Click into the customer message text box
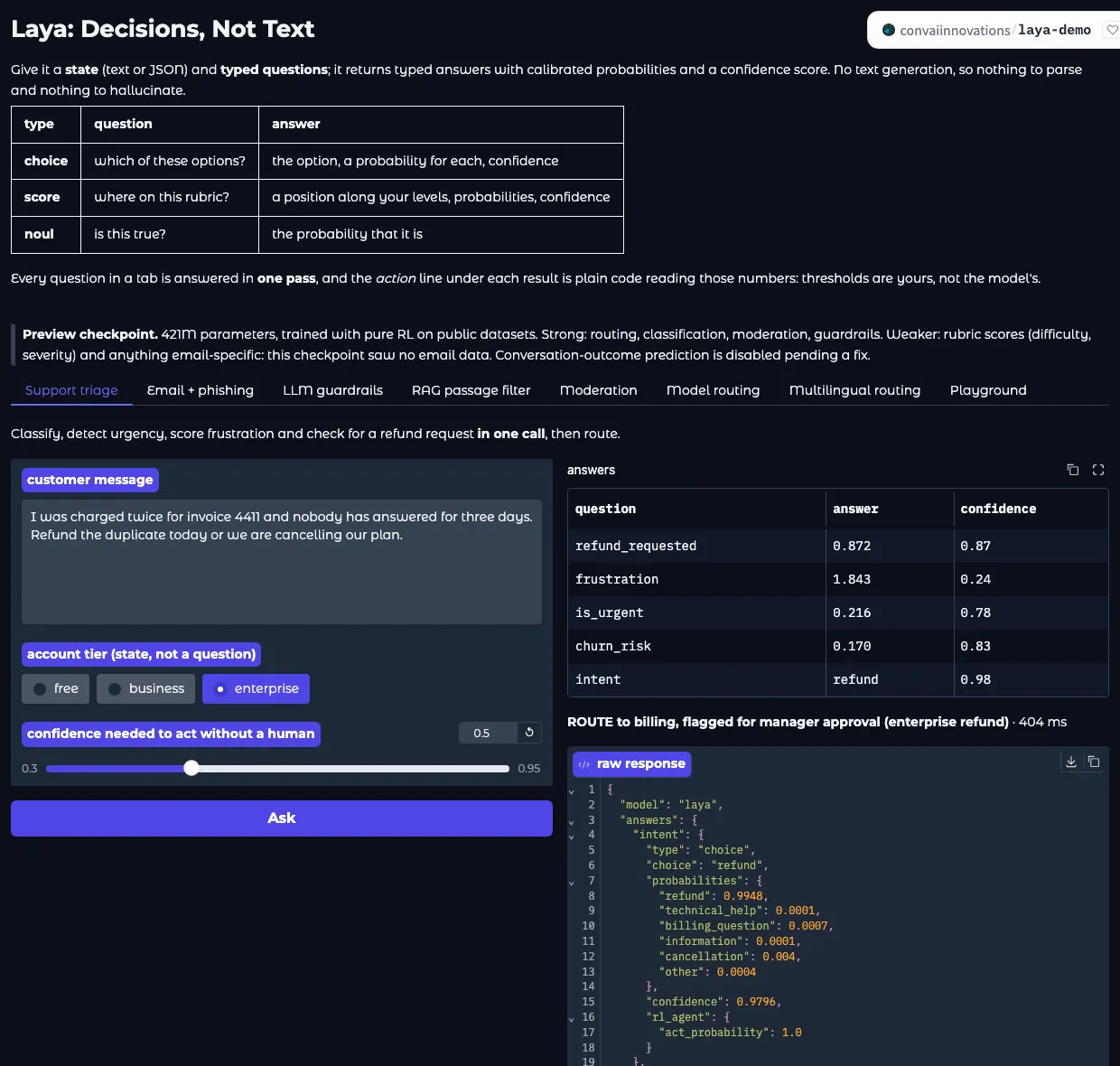This screenshot has width=1120, height=1066. 282,562
